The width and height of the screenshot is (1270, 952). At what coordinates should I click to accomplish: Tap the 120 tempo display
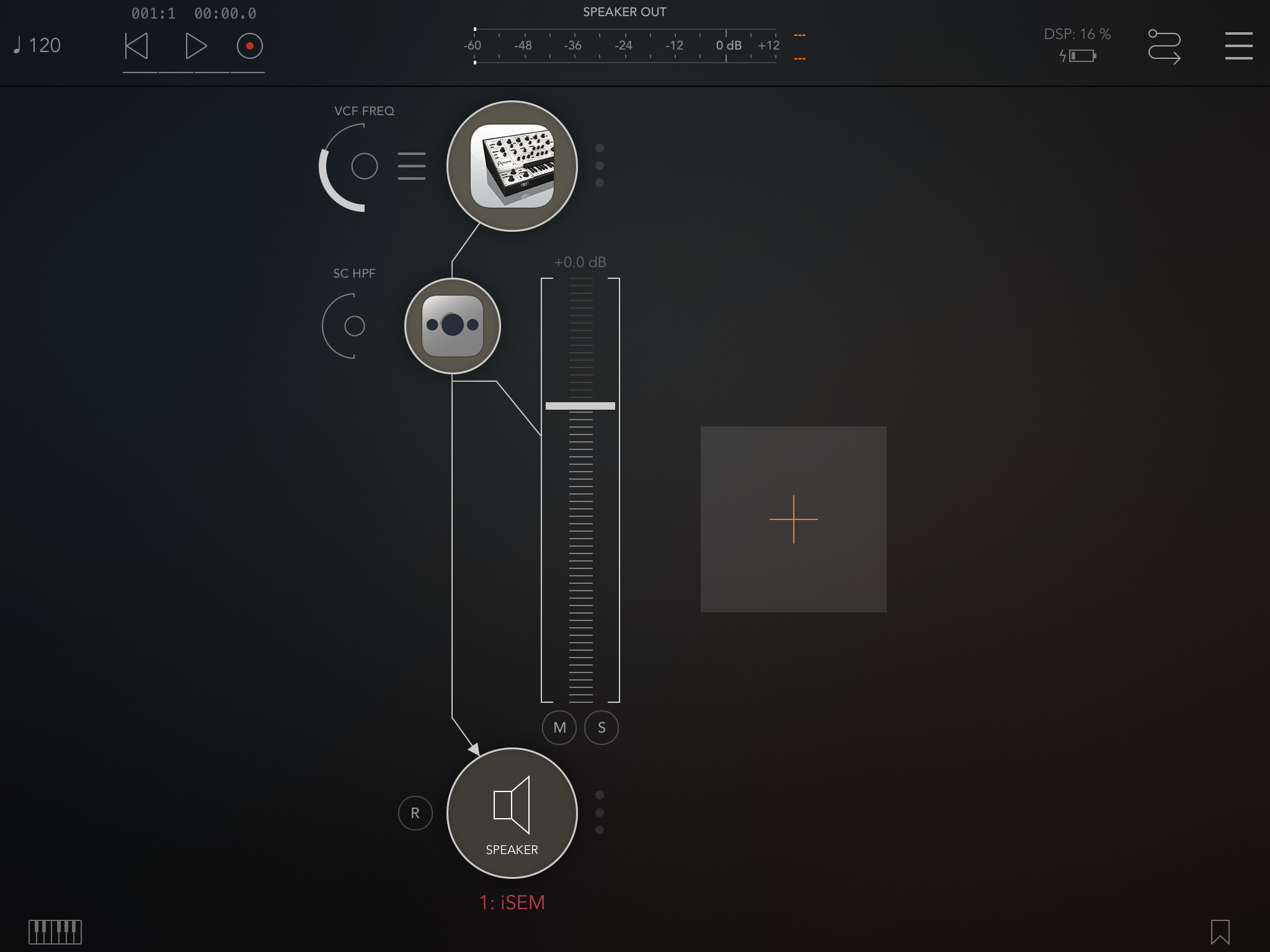click(x=38, y=46)
